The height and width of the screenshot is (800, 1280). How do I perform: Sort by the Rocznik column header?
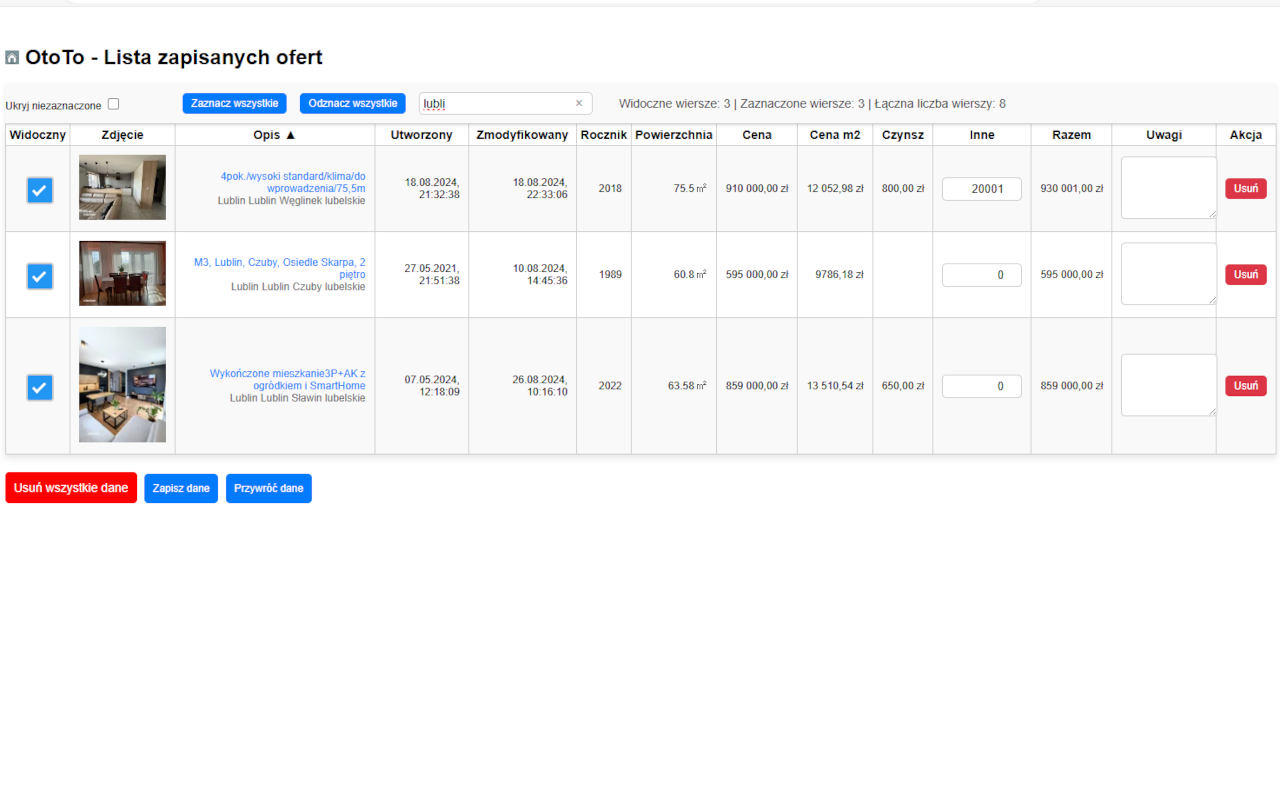(604, 135)
